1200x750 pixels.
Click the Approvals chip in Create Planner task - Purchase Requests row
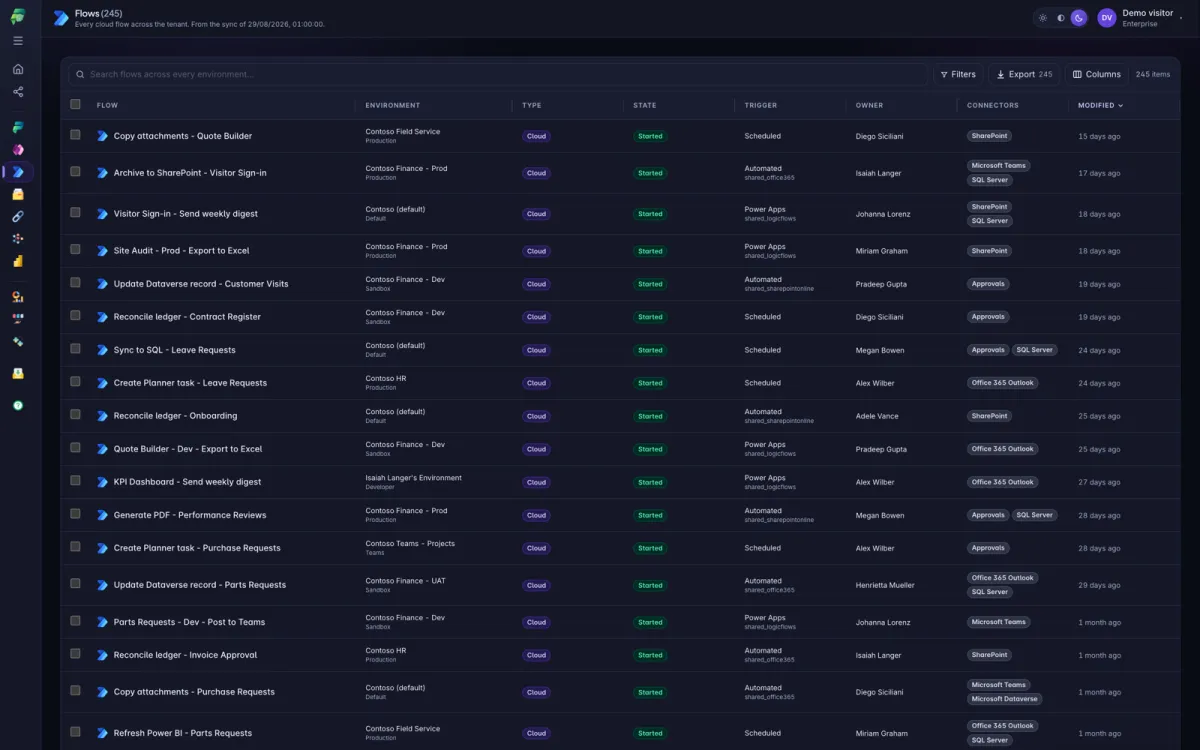[x=988, y=548]
